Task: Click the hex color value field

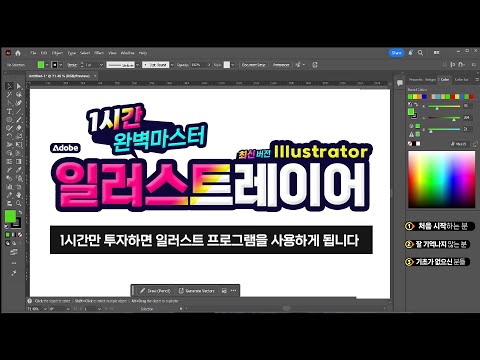Action: (461, 144)
